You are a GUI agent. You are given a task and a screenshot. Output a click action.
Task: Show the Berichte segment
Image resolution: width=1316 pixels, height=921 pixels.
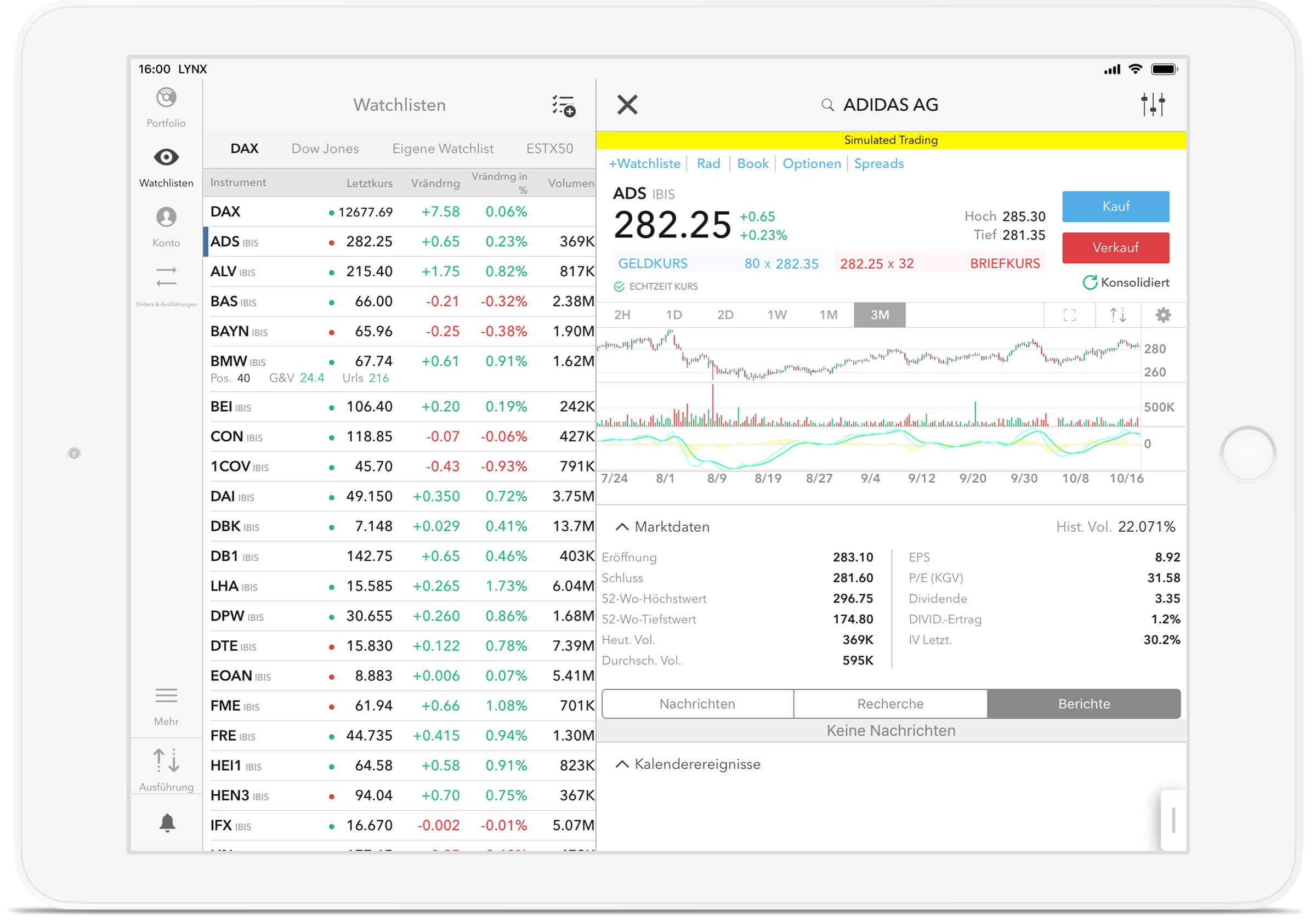click(x=1084, y=704)
